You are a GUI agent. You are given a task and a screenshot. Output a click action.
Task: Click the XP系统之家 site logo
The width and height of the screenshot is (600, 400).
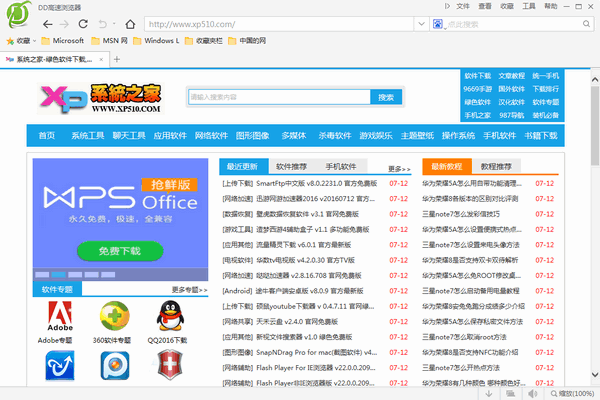click(x=101, y=98)
